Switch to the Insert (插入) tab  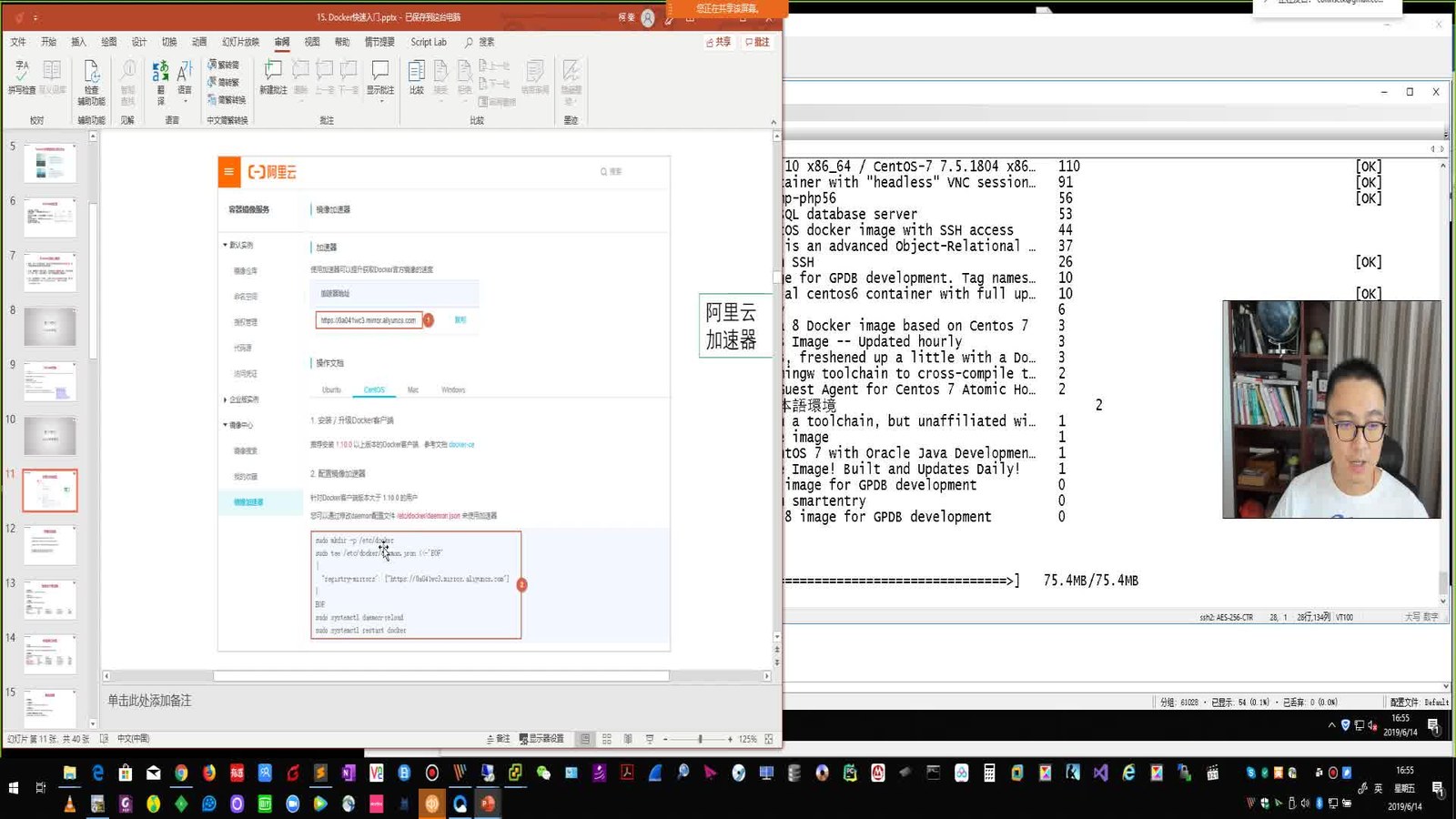(x=78, y=42)
